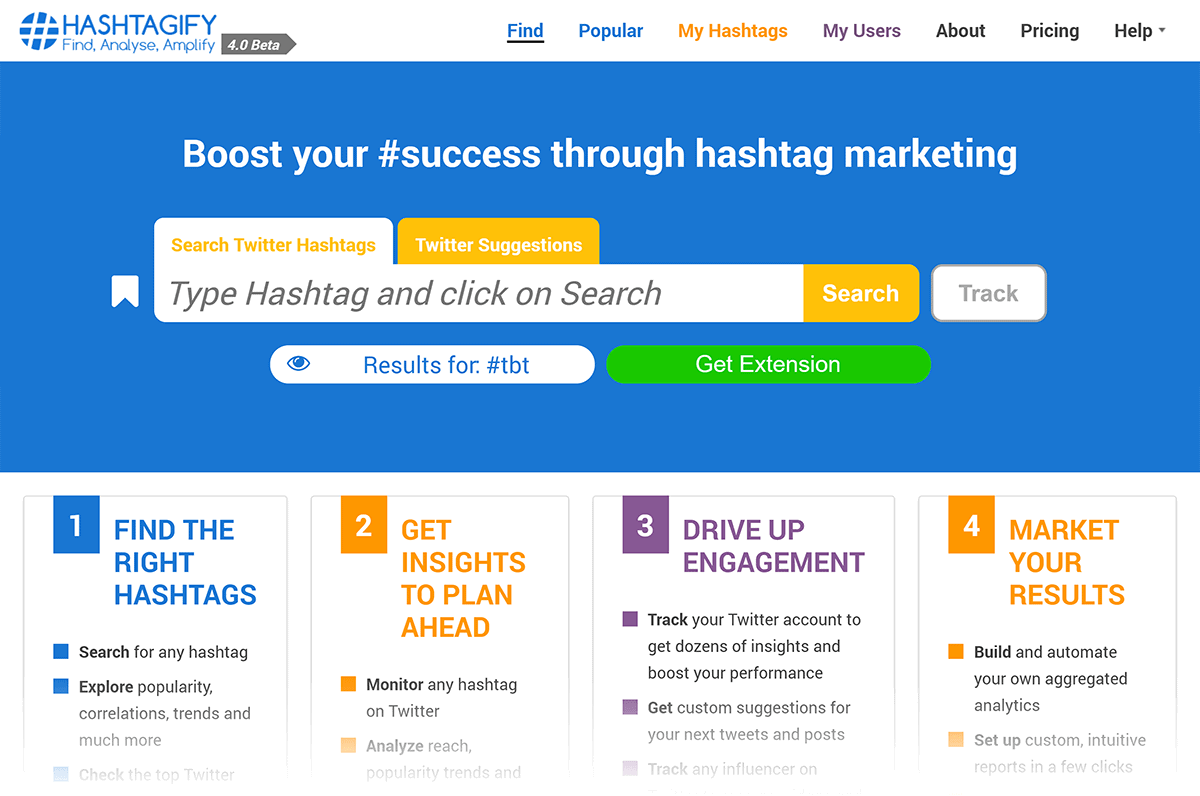Image resolution: width=1200 pixels, height=796 pixels.
Task: Click the 'Boost your #success' headline
Action: [600, 154]
